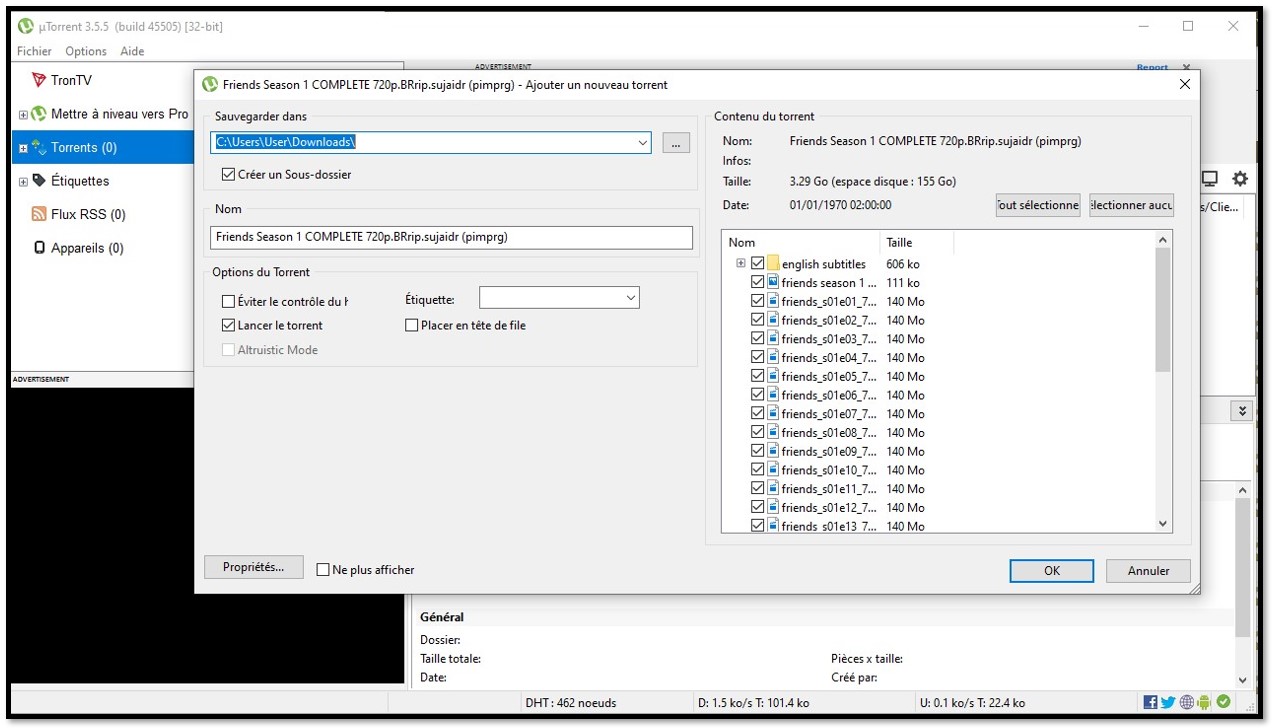Uncheck Lancer le torrent checkbox

228,325
